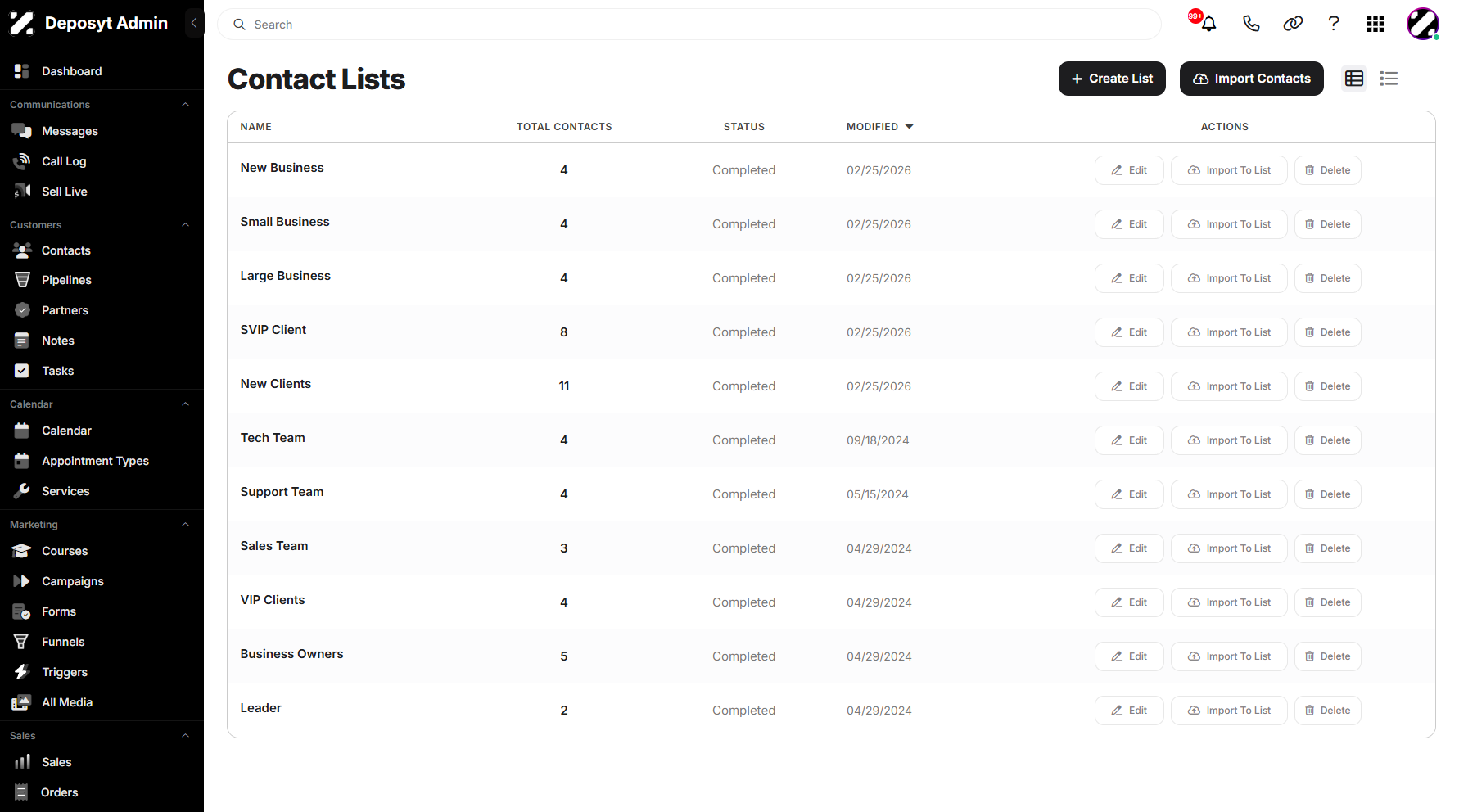Sort by Modified column arrow
Screen dimensions: 1459x812
910,127
